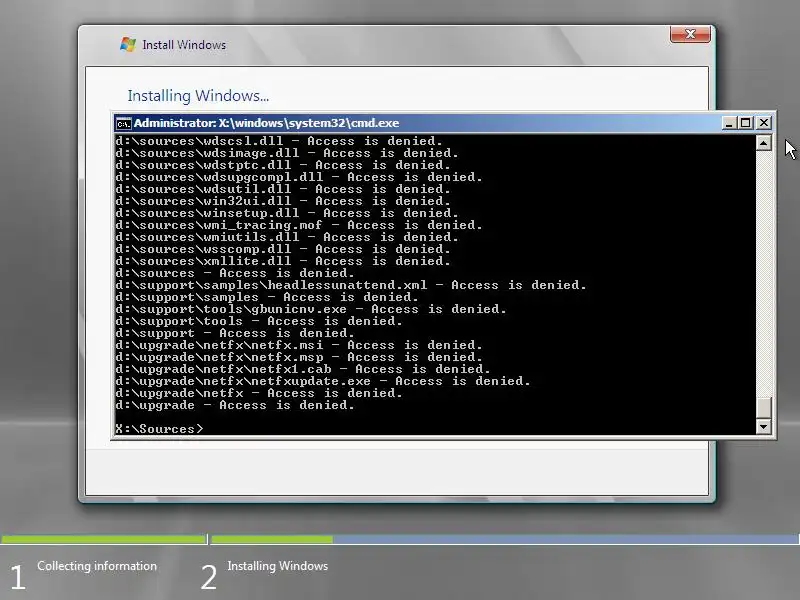Click the line 'd:\support\tools - Access is denied.'
Screen dimensions: 800x600
coord(259,321)
